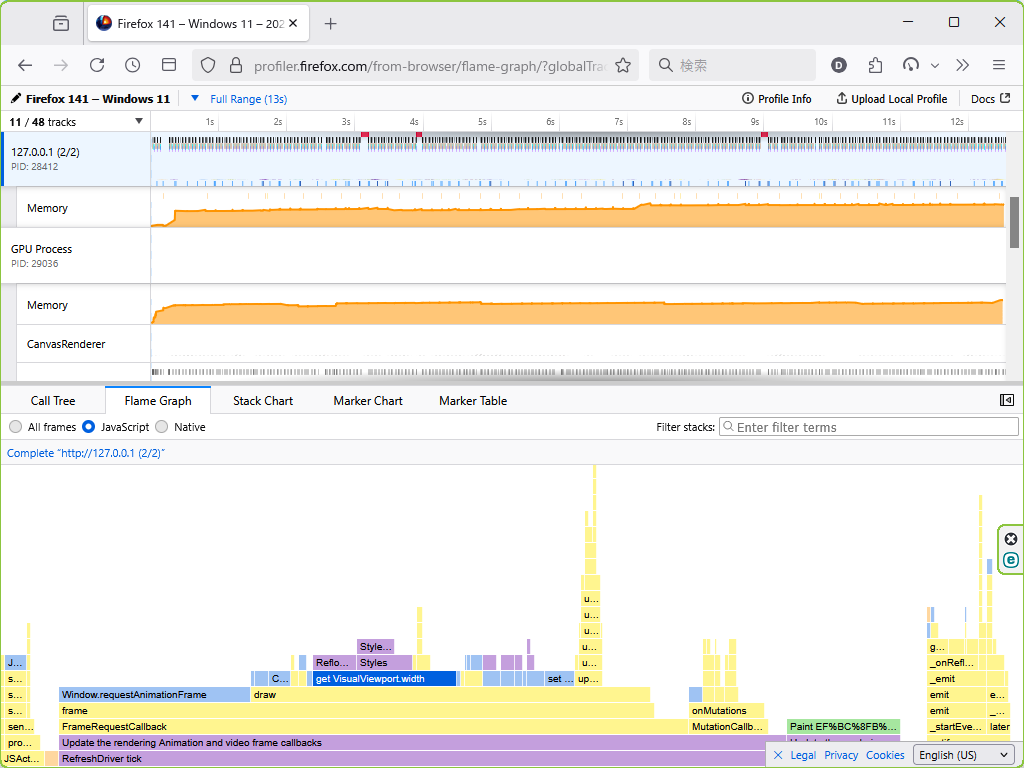Open tracking protection shield icon
Screen dimensions: 1024x768
pyautogui.click(x=208, y=65)
